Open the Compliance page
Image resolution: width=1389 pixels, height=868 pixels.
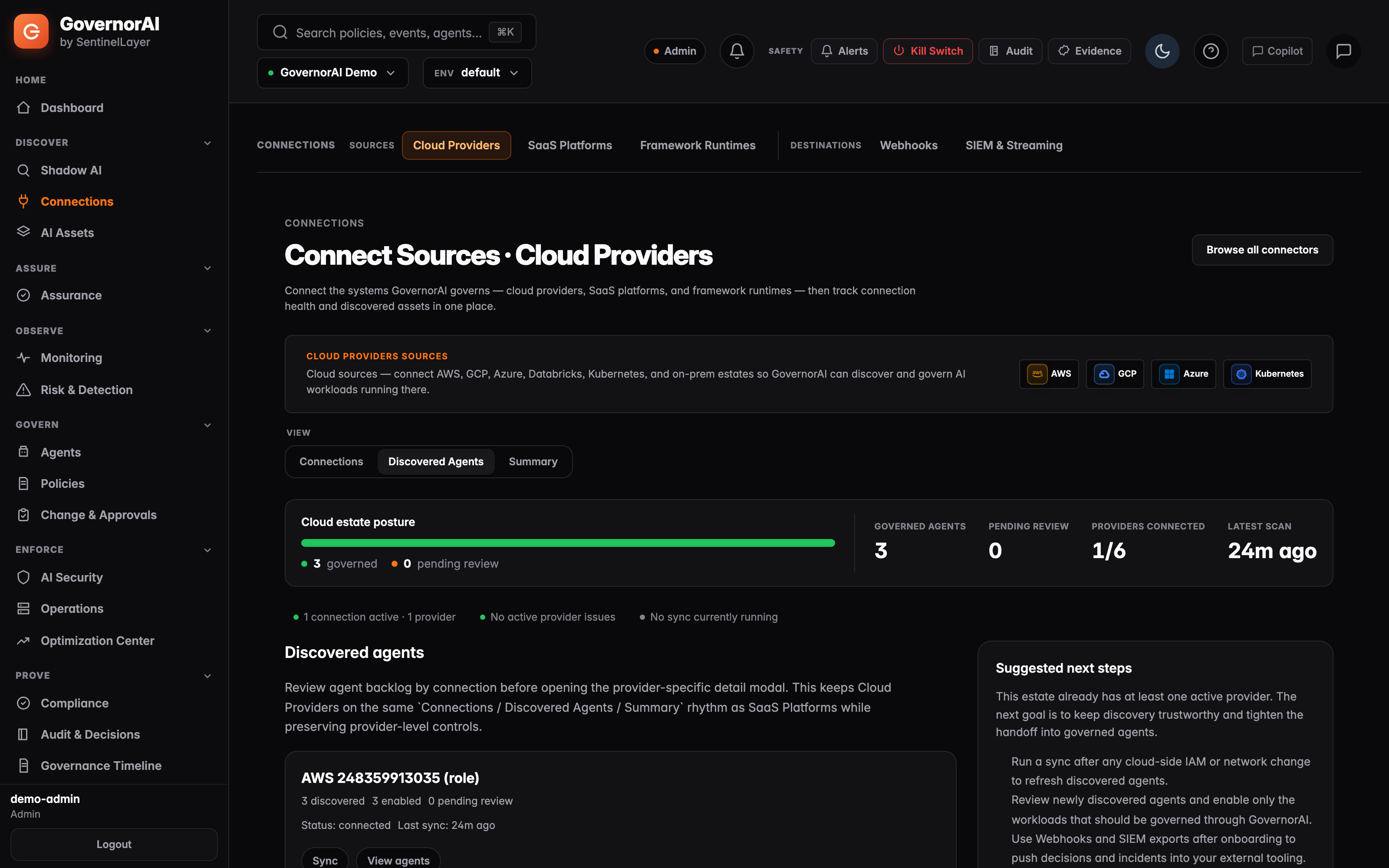pos(75,703)
